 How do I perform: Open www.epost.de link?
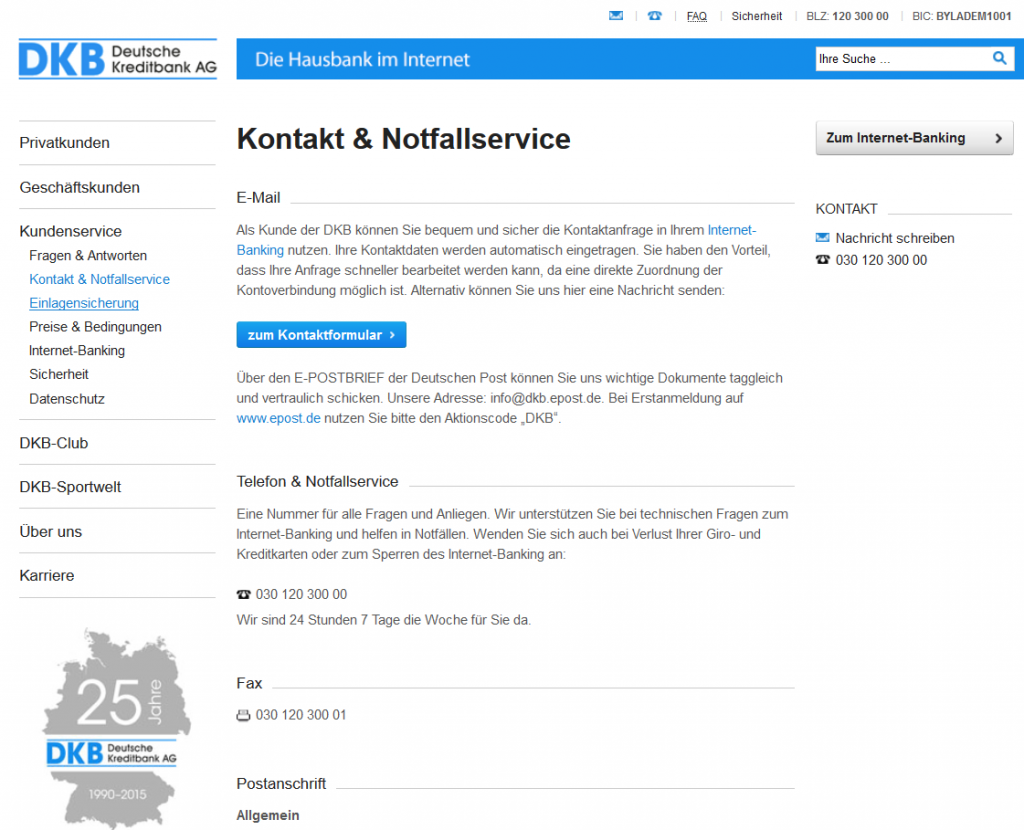(278, 418)
